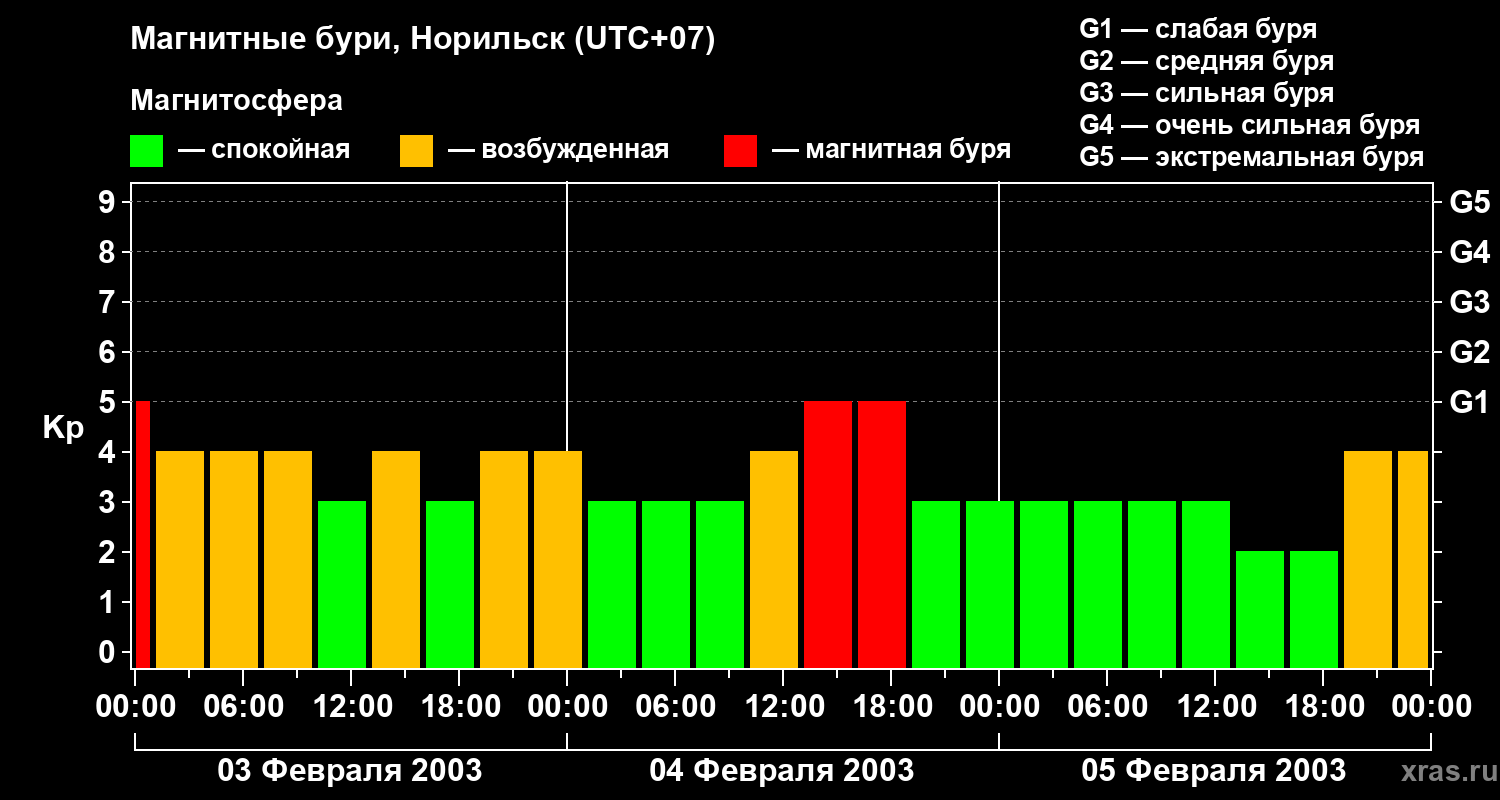The height and width of the screenshot is (800, 1500).
Task: Click the green Kp 2 bar after 12:00 on 05 Февраля
Action: pos(1260,609)
